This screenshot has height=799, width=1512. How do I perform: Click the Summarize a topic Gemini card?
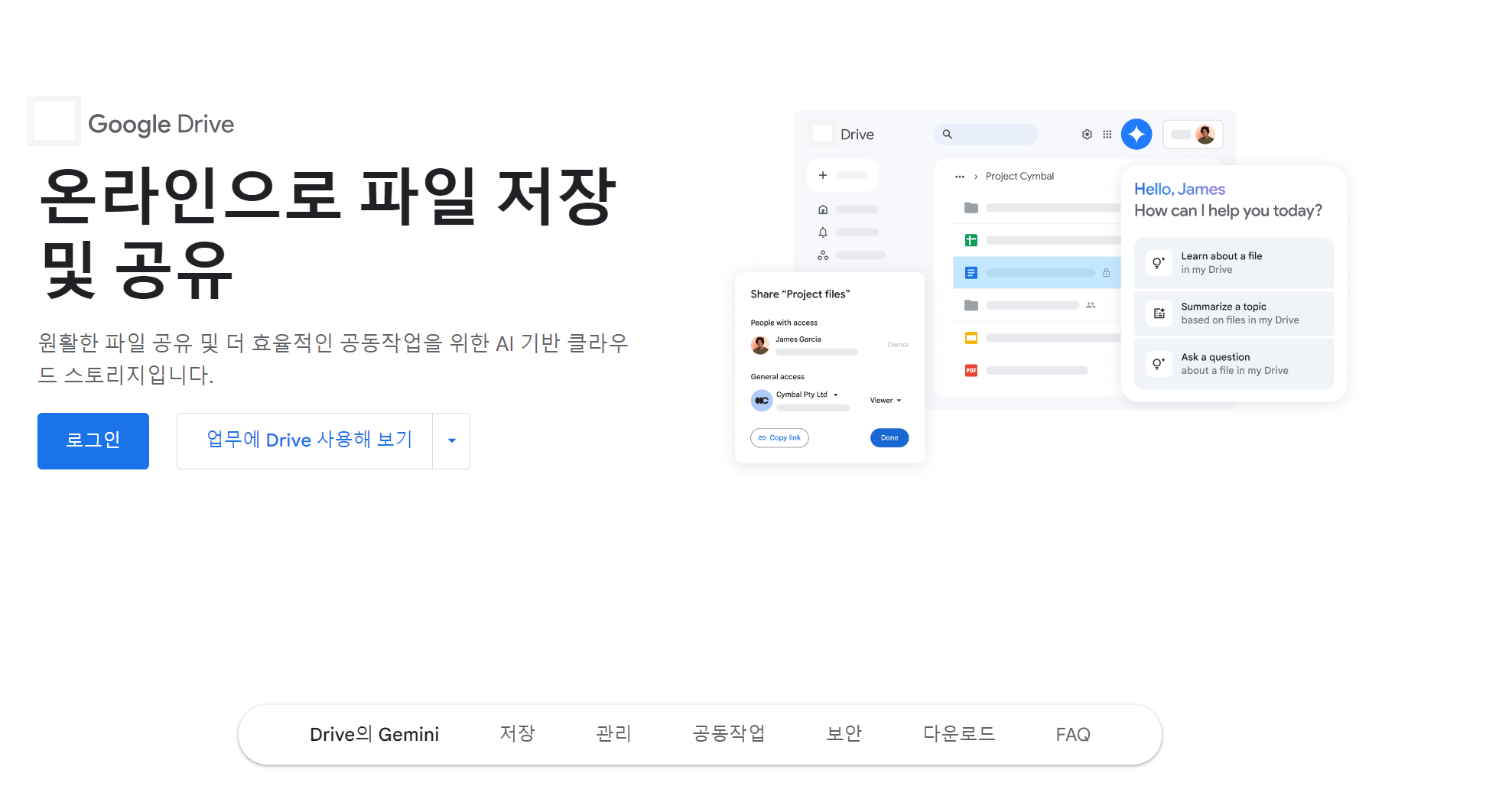point(1234,313)
